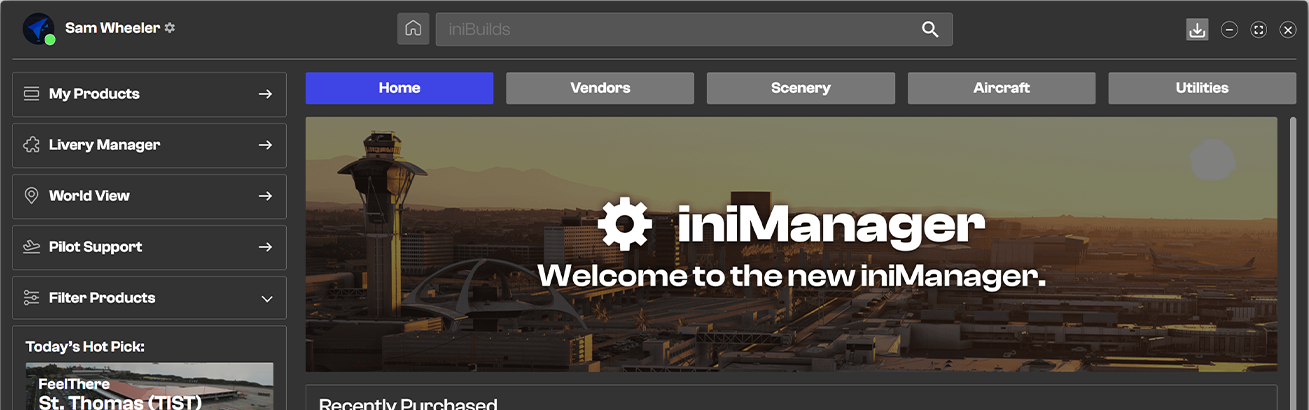1309x410 pixels.
Task: Click the arrow on Livery Manager row
Action: coord(265,145)
